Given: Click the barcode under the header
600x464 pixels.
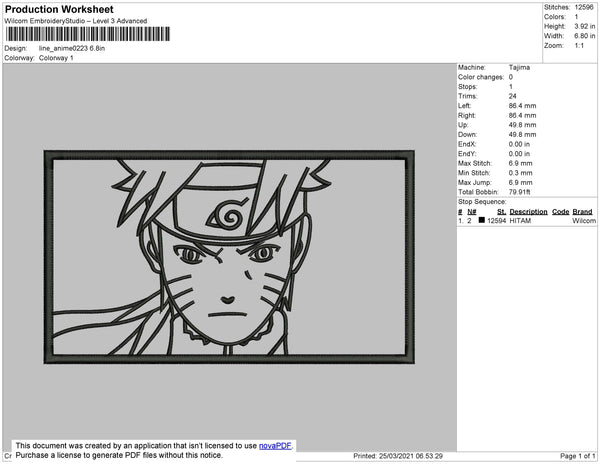Looking at the screenshot, I should click(x=88, y=34).
